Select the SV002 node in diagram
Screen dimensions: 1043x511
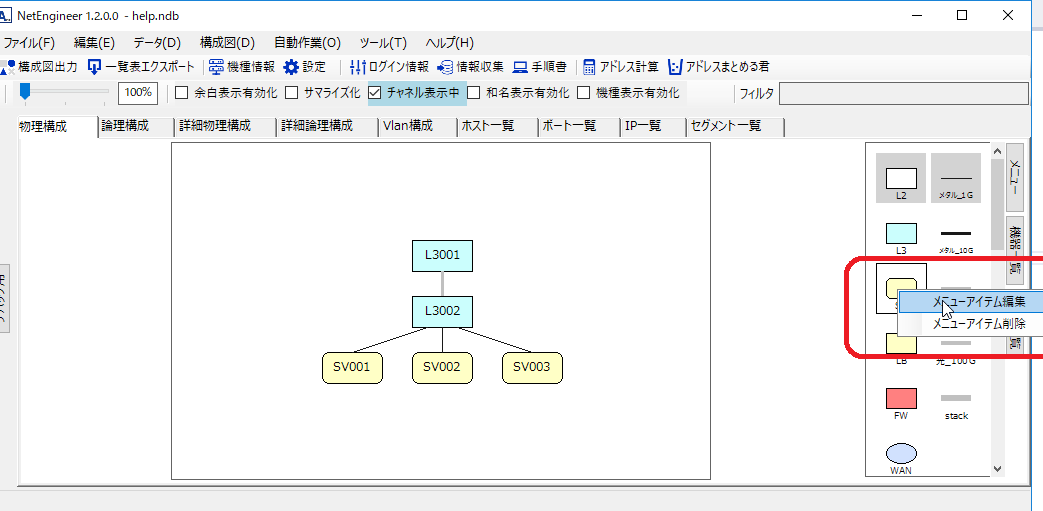[x=441, y=367]
